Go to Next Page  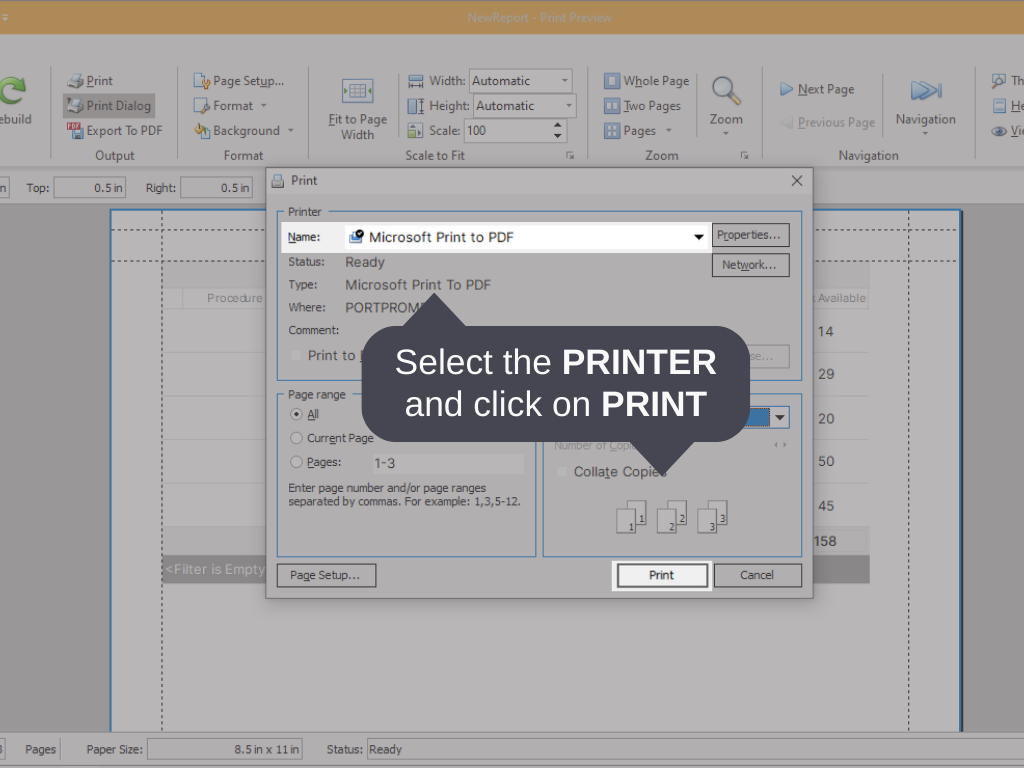pos(817,89)
